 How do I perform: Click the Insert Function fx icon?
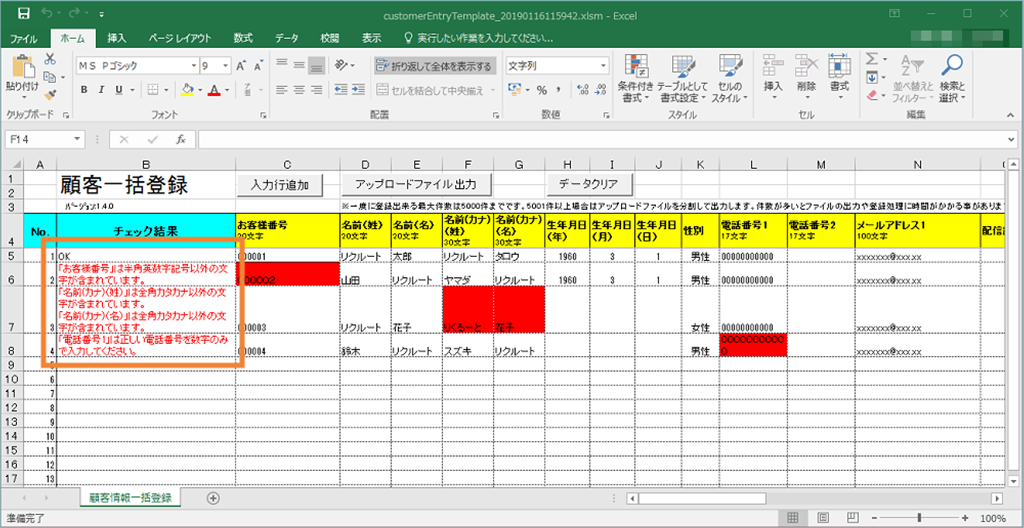(180, 139)
